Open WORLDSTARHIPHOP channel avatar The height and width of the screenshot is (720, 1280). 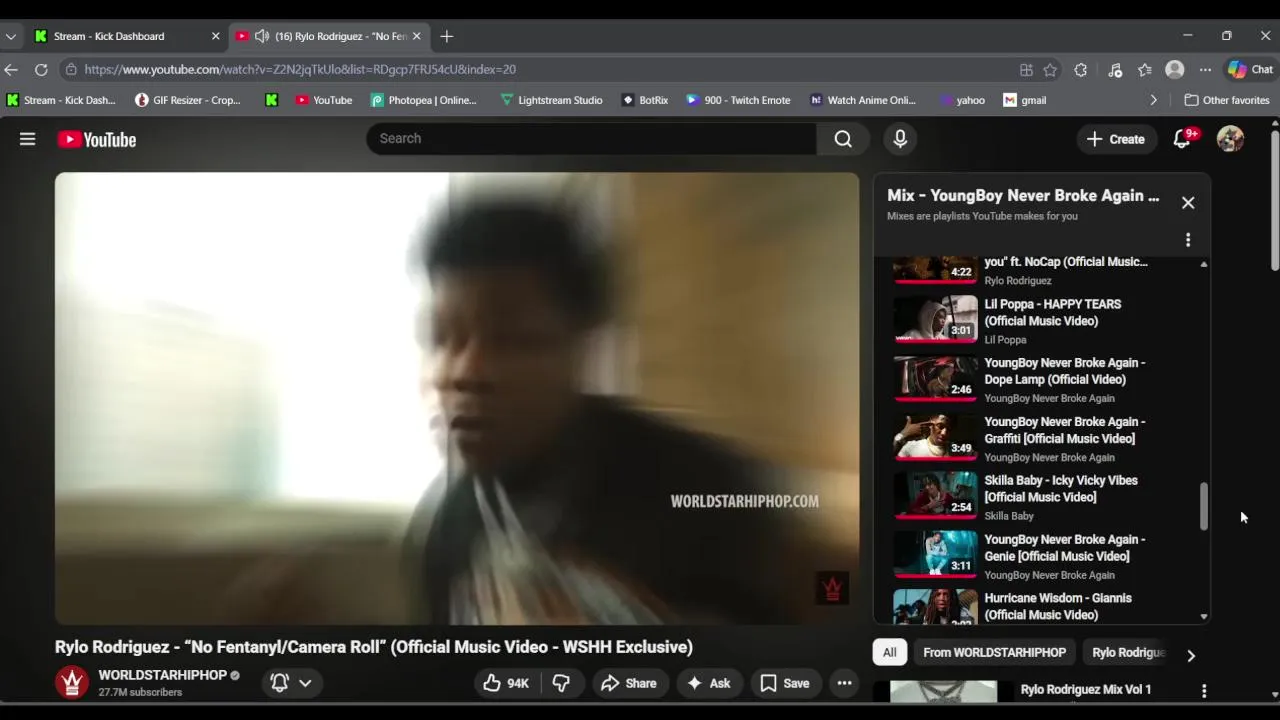72,682
